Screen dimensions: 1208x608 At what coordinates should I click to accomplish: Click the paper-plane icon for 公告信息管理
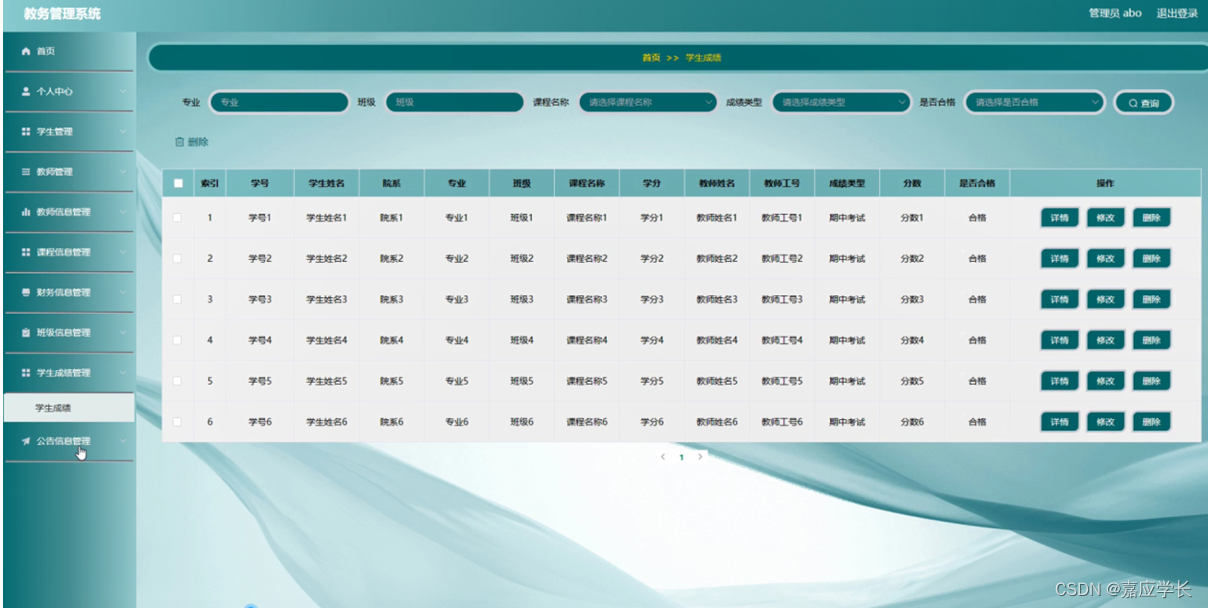(26, 440)
